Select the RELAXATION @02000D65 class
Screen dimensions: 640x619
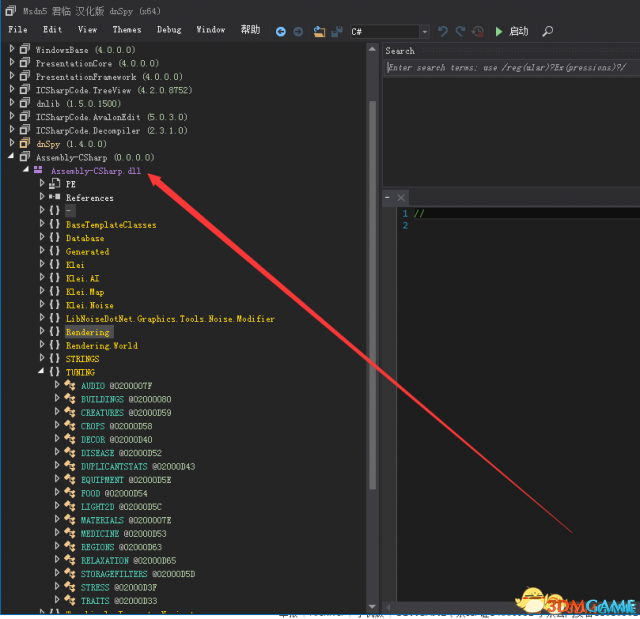tap(128, 561)
